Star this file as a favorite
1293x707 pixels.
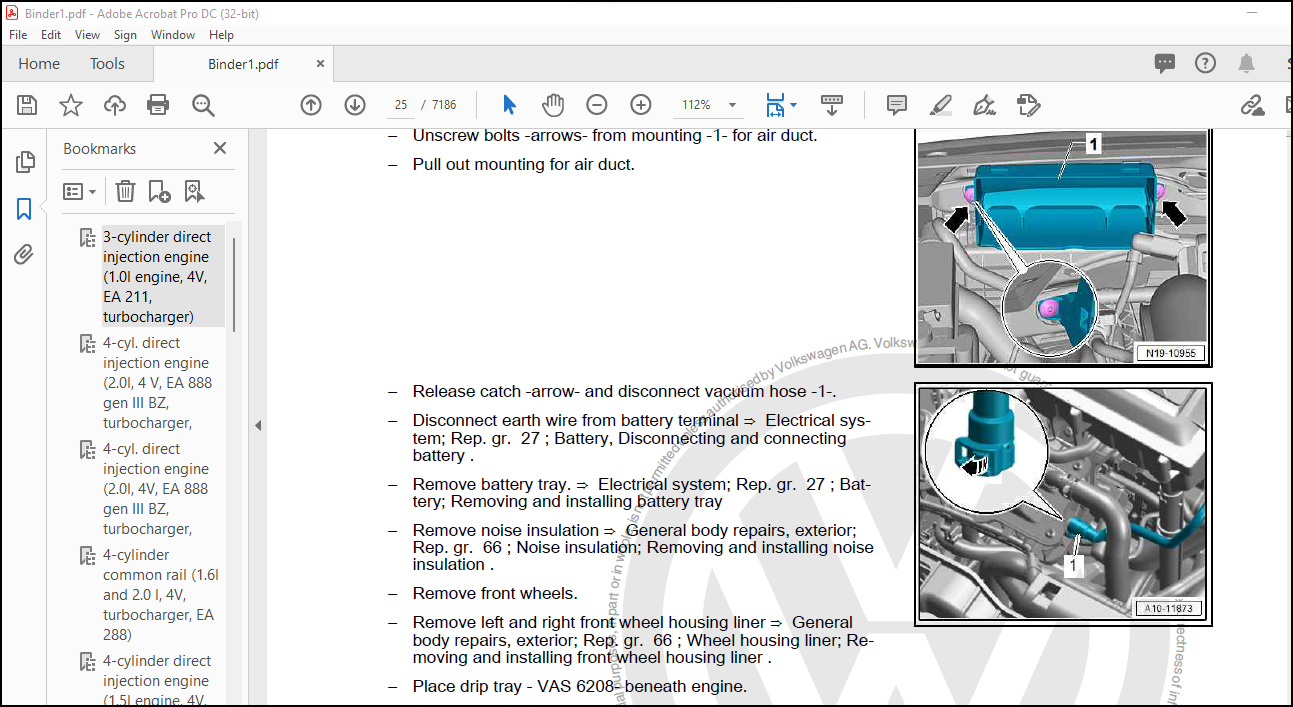point(71,105)
